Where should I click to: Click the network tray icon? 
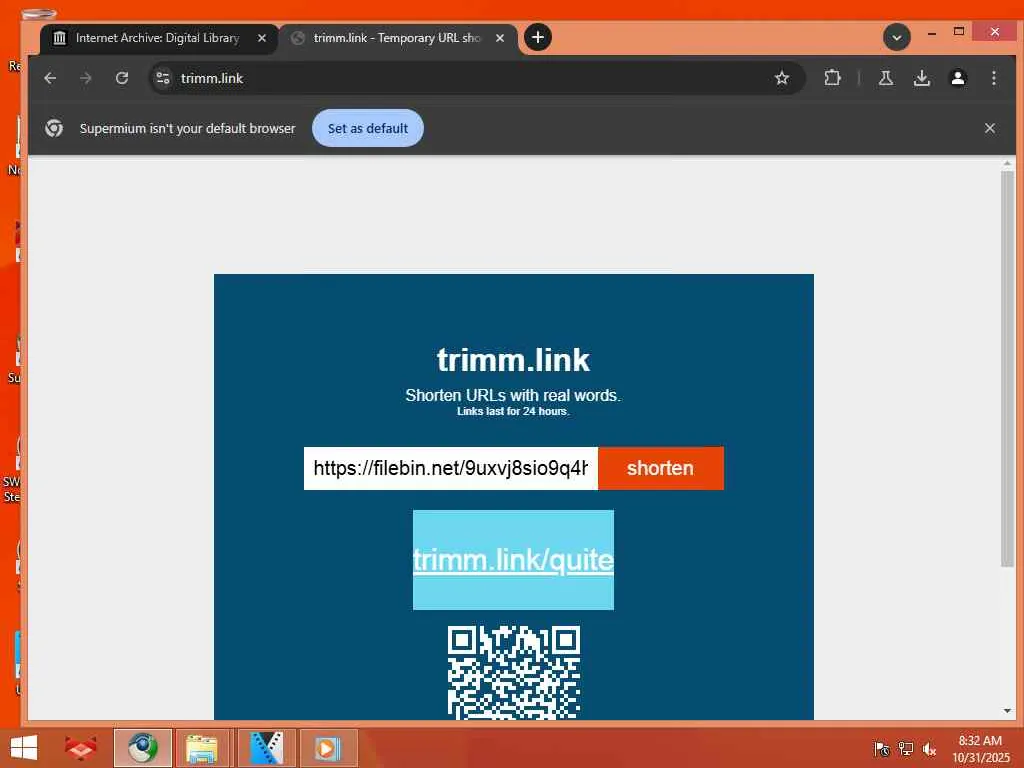pos(905,748)
